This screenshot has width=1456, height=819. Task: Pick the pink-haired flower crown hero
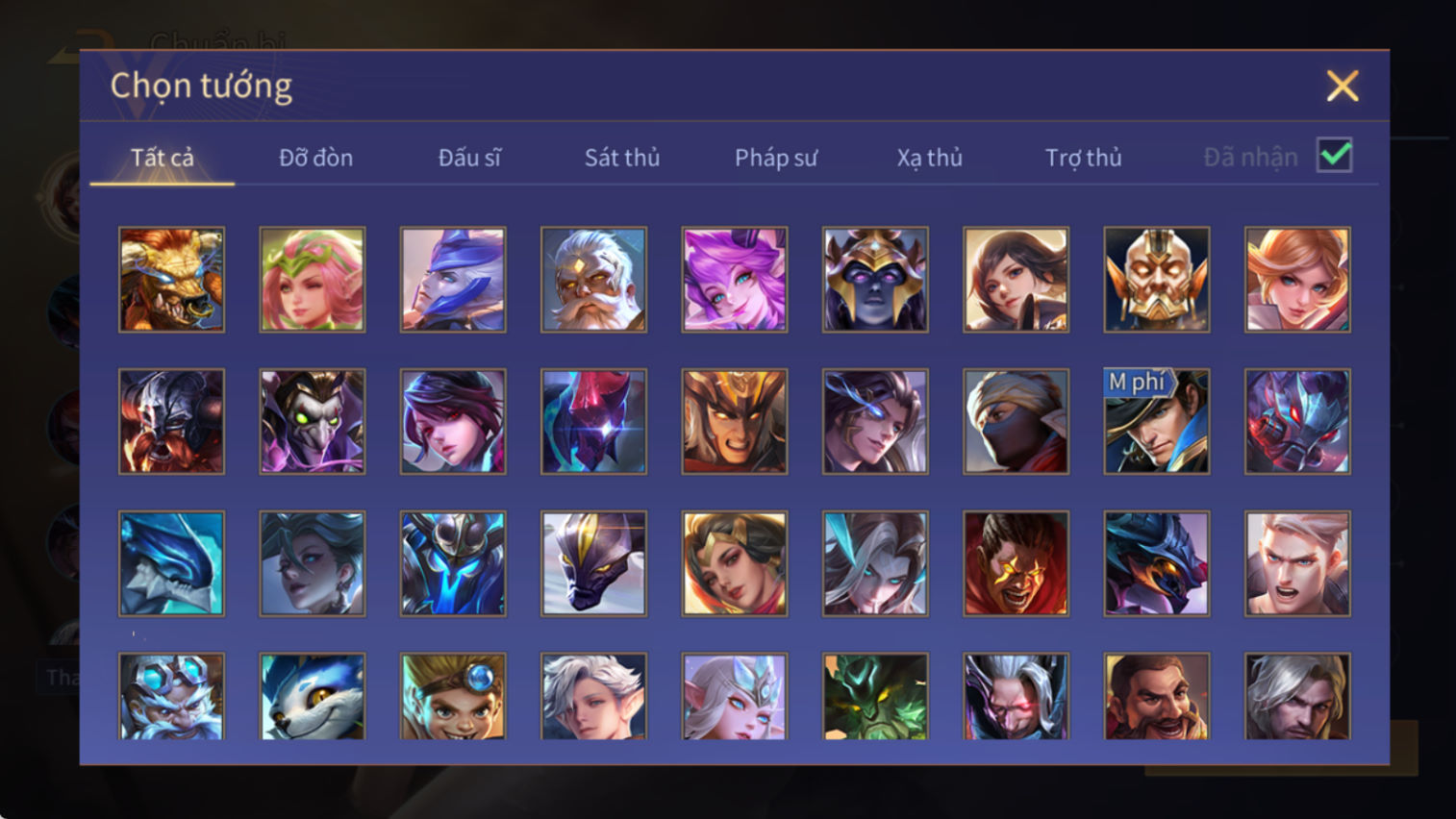tap(313, 280)
